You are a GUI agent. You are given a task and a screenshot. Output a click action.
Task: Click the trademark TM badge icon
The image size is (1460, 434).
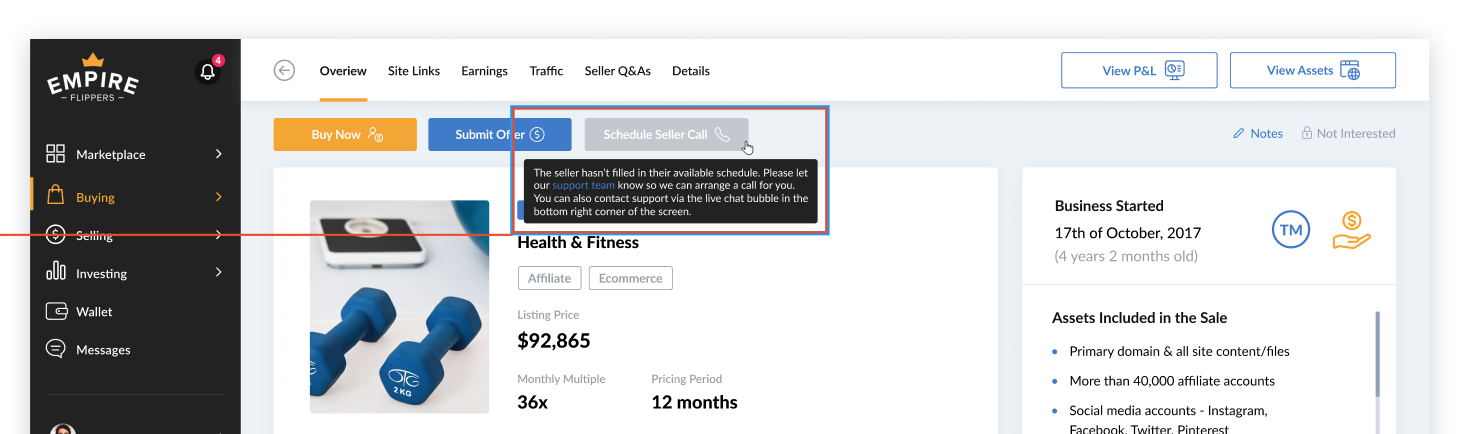1291,230
